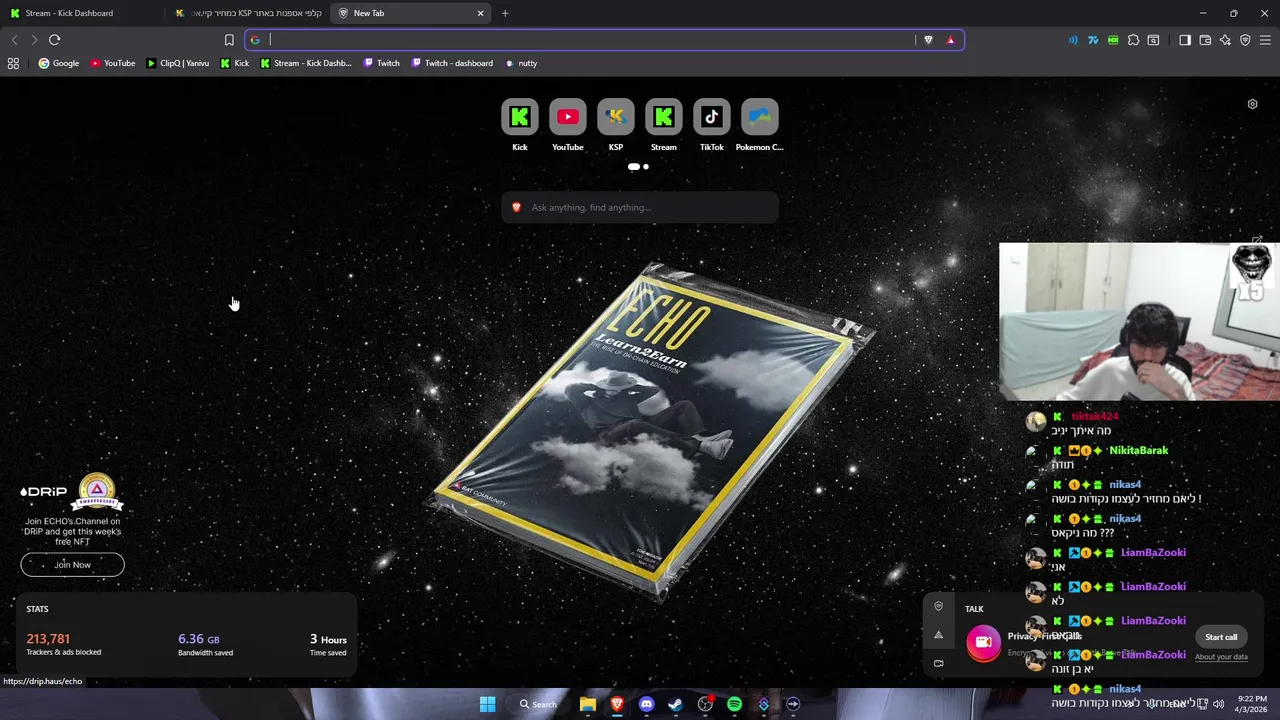
Task: Open a new tab with plus button
Action: click(505, 13)
